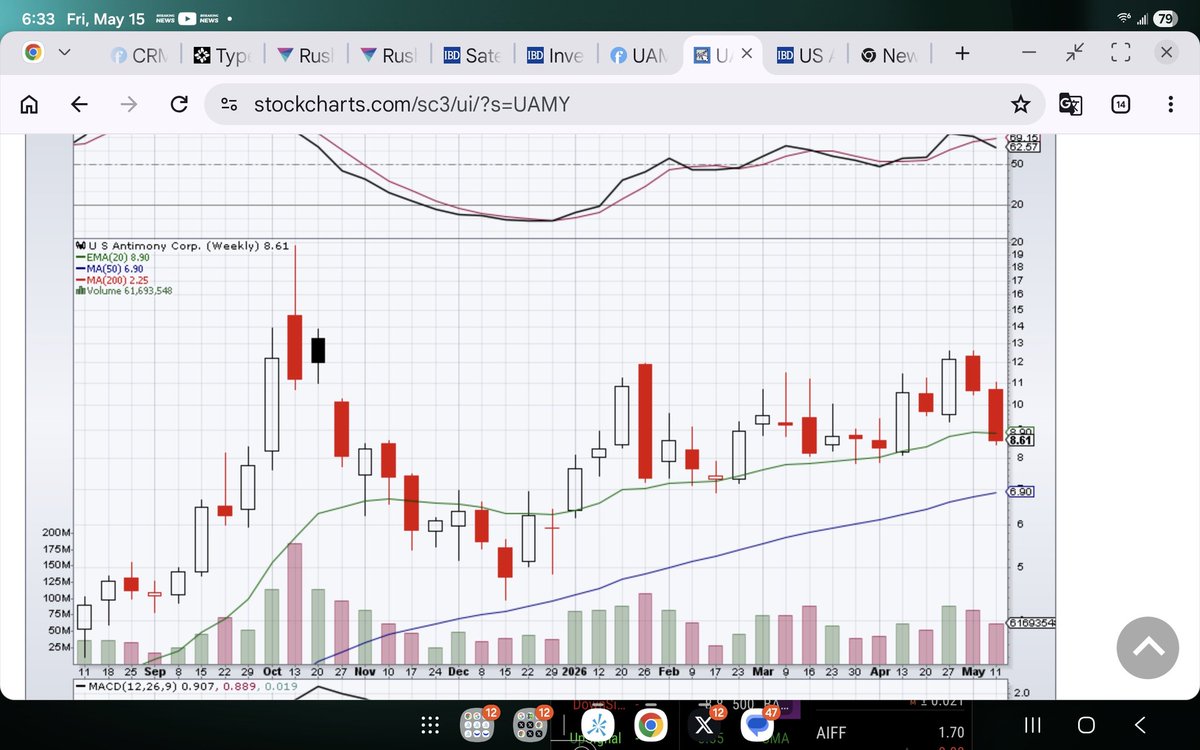Show recent apps with three-bar button
The height and width of the screenshot is (750, 1200).
coord(1033,725)
